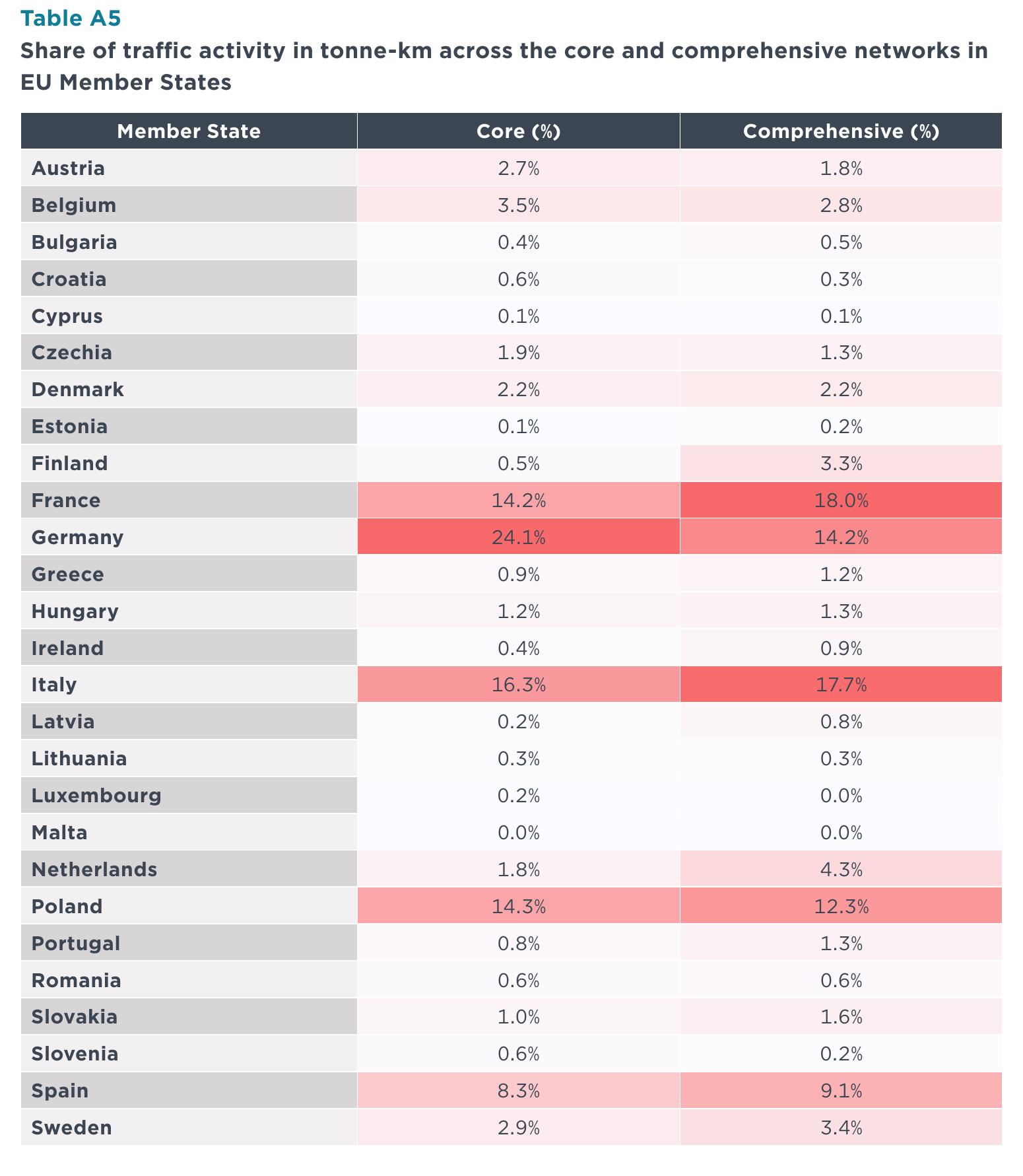Select the Slovenia row label
Screen dimensions: 1023x1176
75,1053
